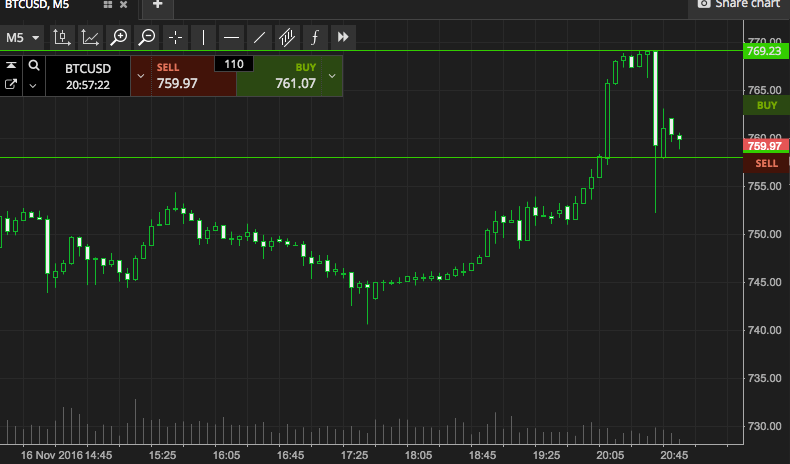The height and width of the screenshot is (464, 790).
Task: Expand the SELL order options chevron
Action: [x=140, y=76]
